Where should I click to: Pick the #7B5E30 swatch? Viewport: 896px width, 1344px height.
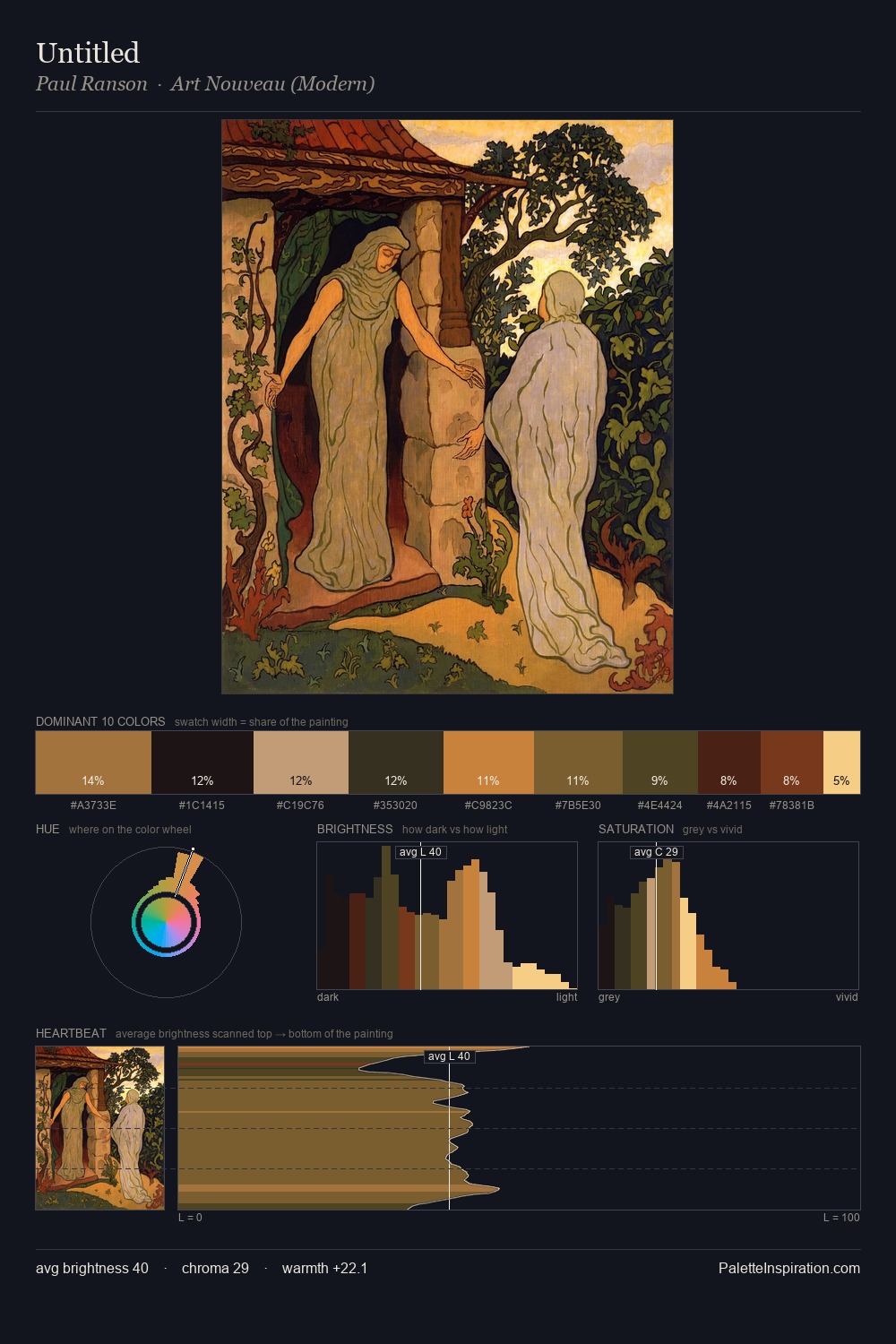click(x=578, y=762)
